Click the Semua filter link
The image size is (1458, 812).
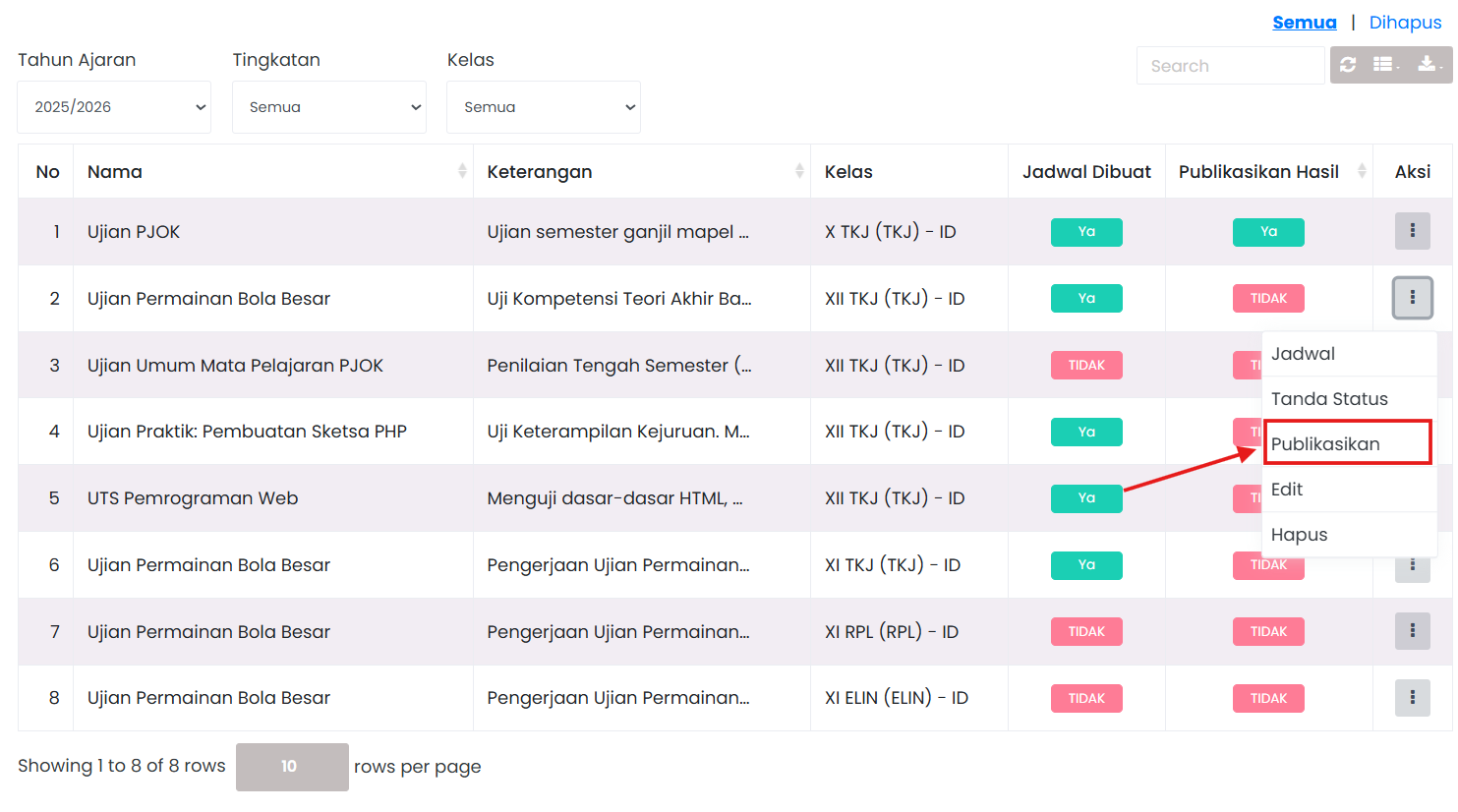coord(1304,23)
